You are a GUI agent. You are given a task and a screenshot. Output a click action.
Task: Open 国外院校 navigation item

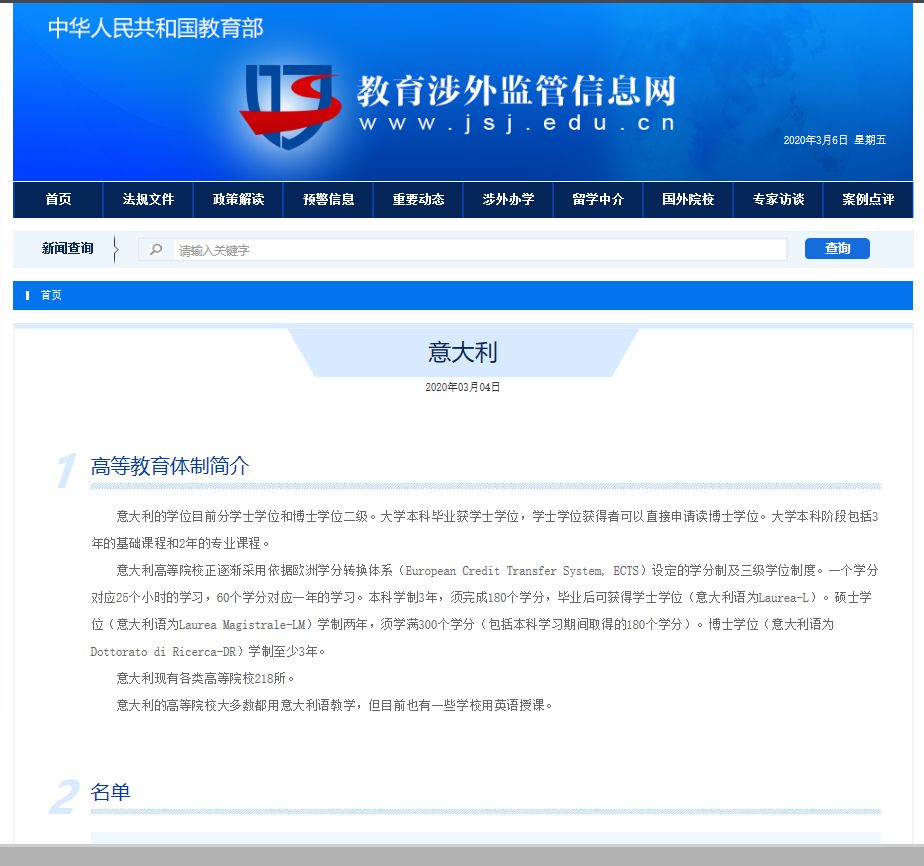[x=688, y=200]
